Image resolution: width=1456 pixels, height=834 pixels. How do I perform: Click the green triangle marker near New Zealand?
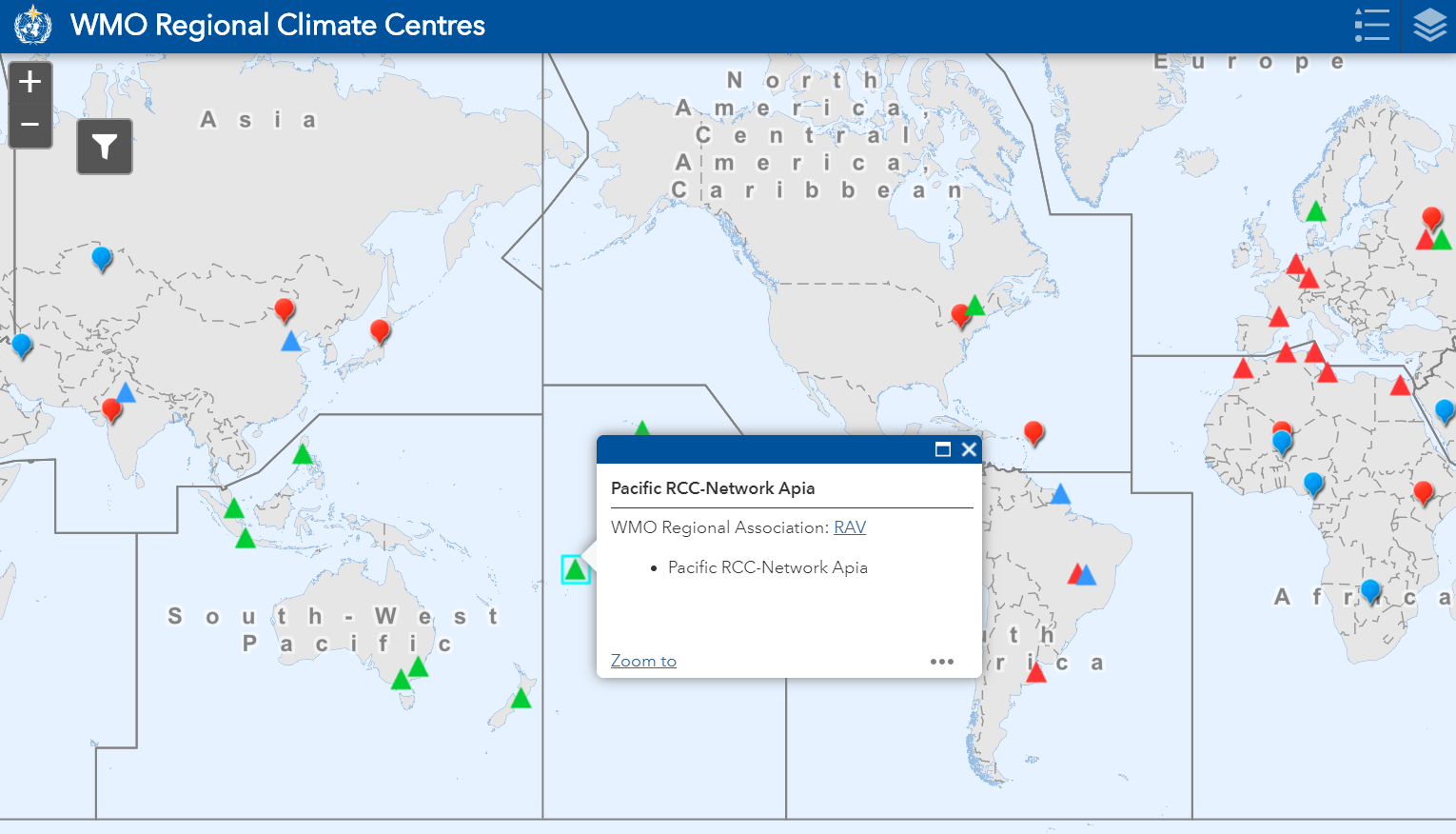[521, 696]
